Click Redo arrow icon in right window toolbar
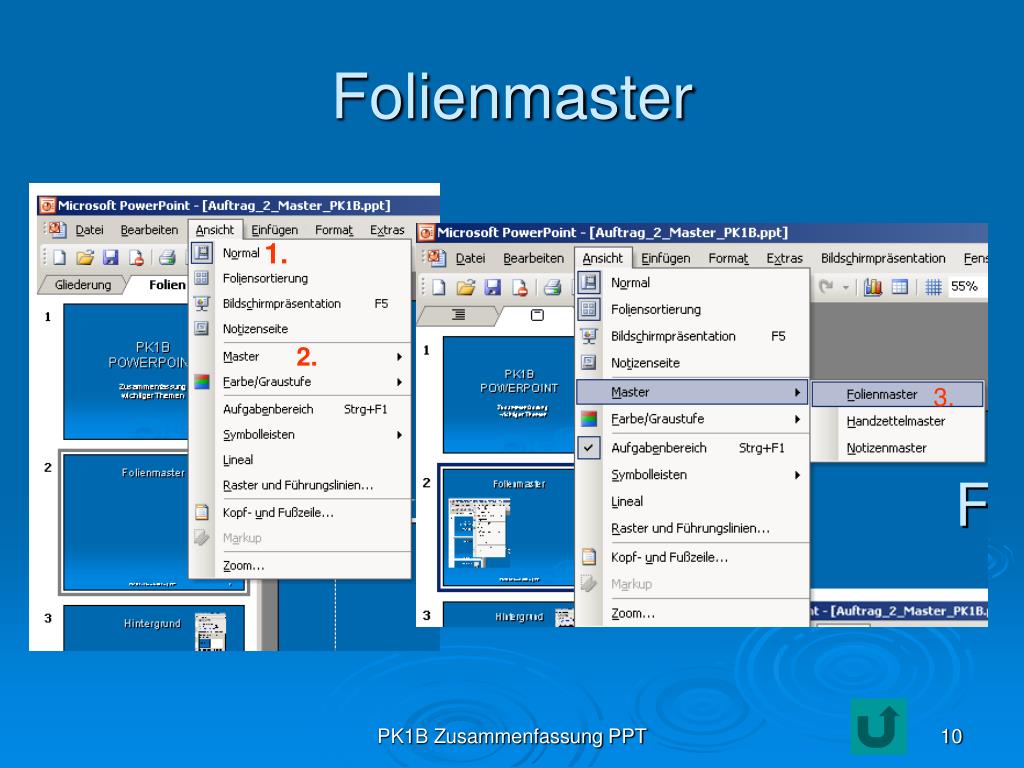 (x=825, y=286)
